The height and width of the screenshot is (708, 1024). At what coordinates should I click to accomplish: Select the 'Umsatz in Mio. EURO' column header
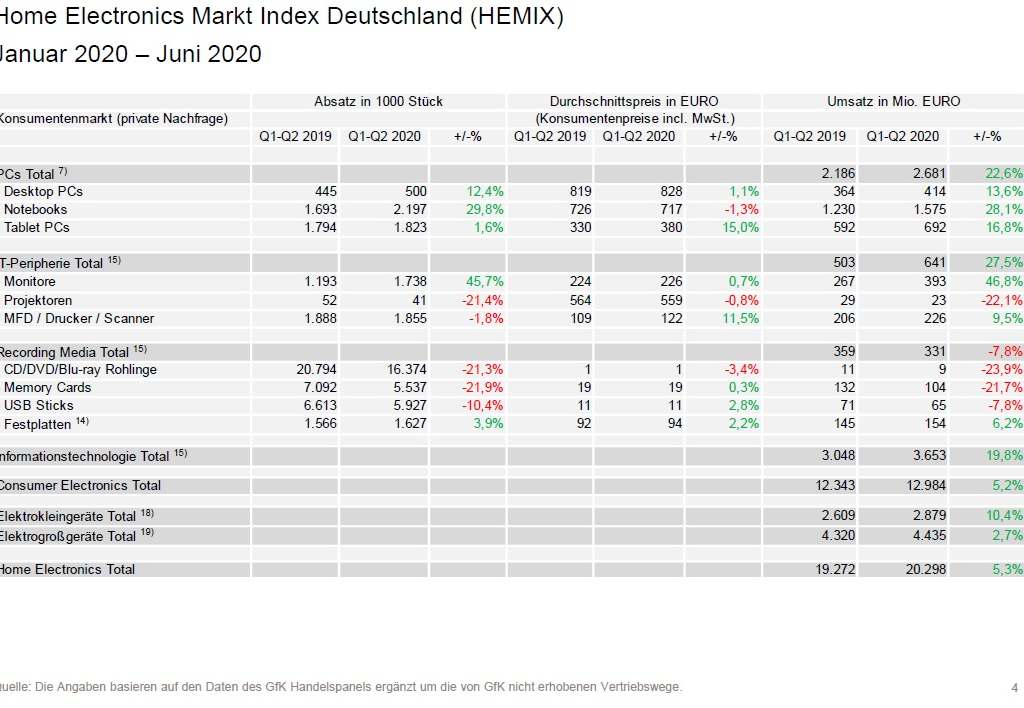[893, 101]
